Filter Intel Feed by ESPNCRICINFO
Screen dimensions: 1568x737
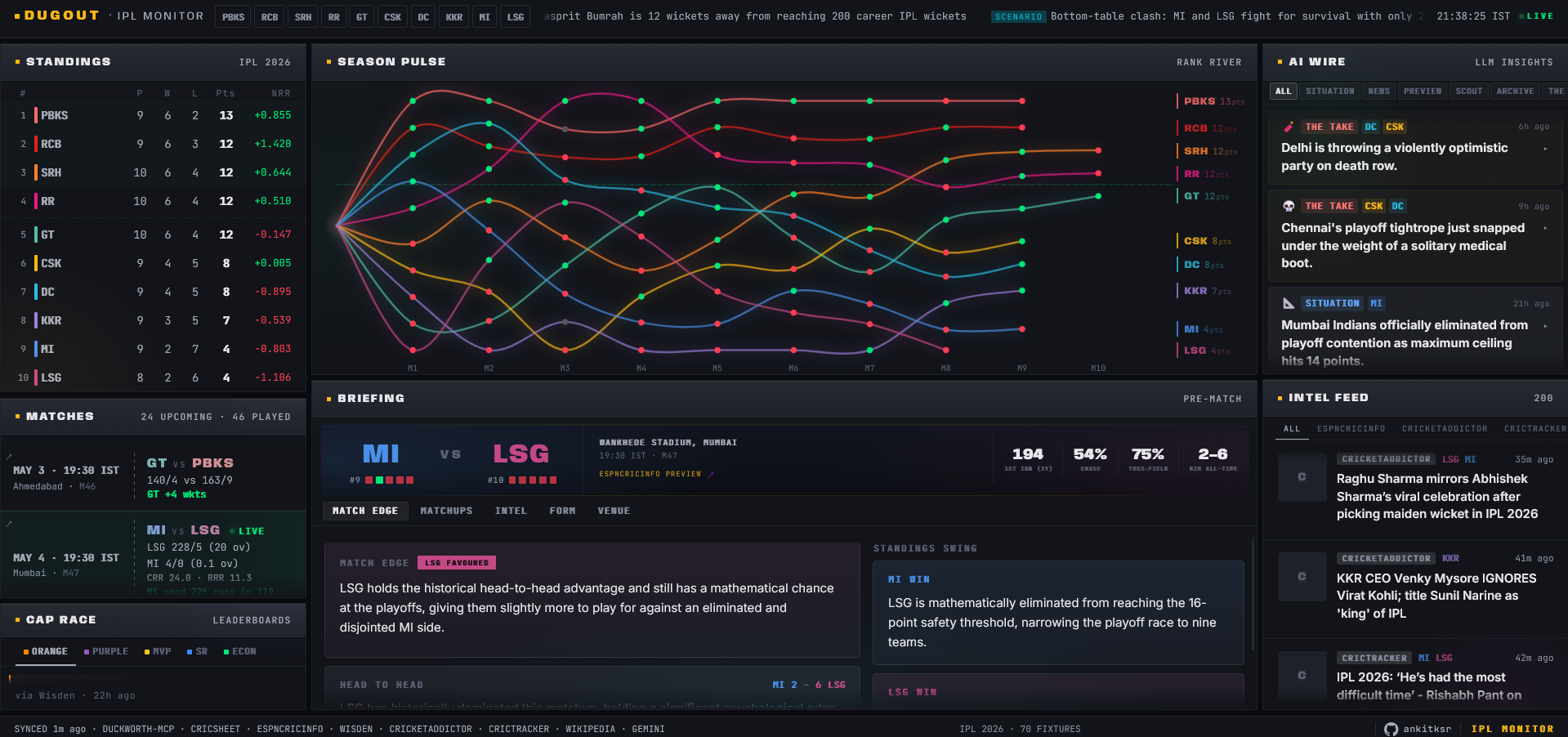pyautogui.click(x=1351, y=429)
